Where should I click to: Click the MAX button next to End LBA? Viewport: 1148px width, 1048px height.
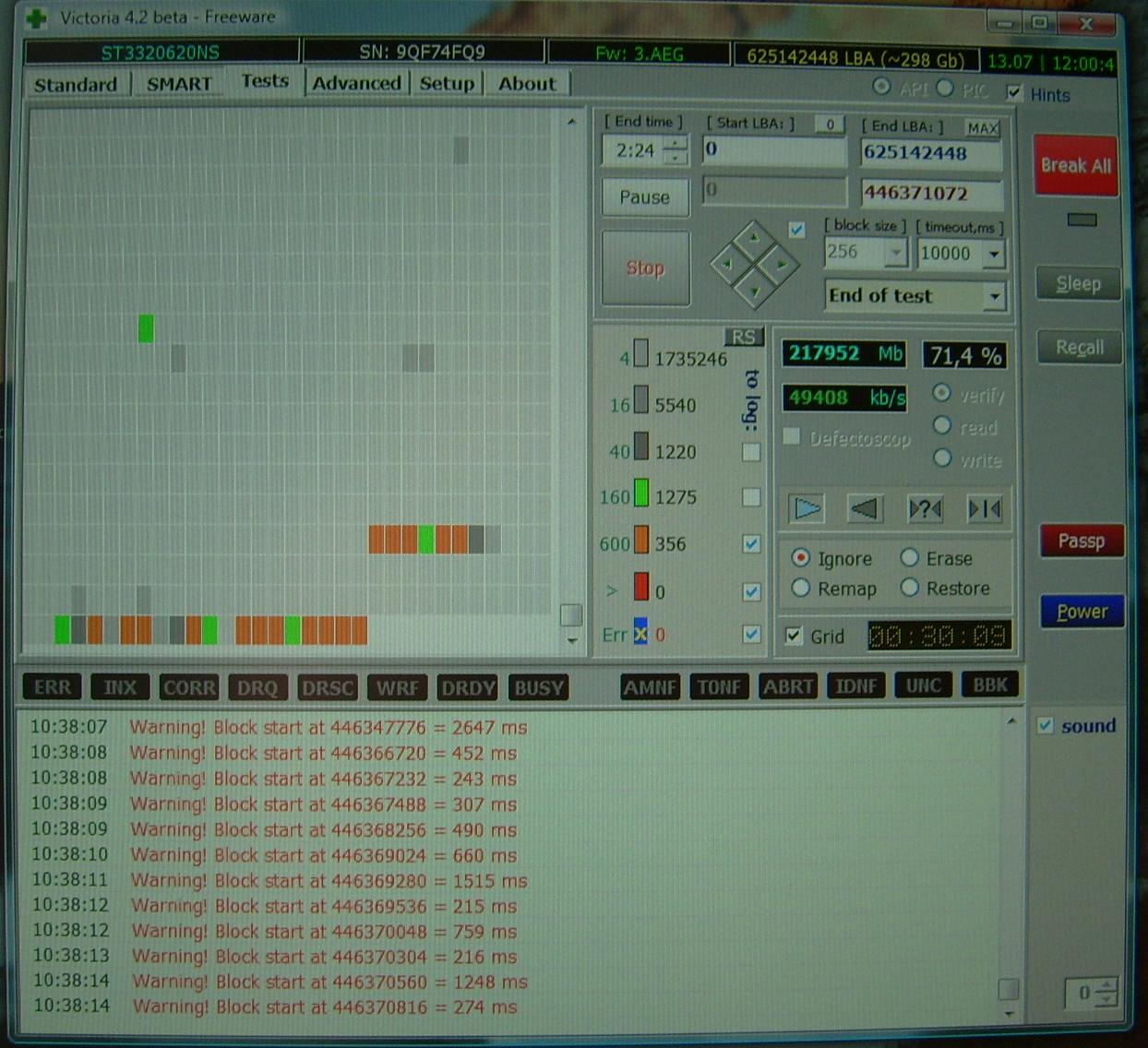click(x=982, y=128)
